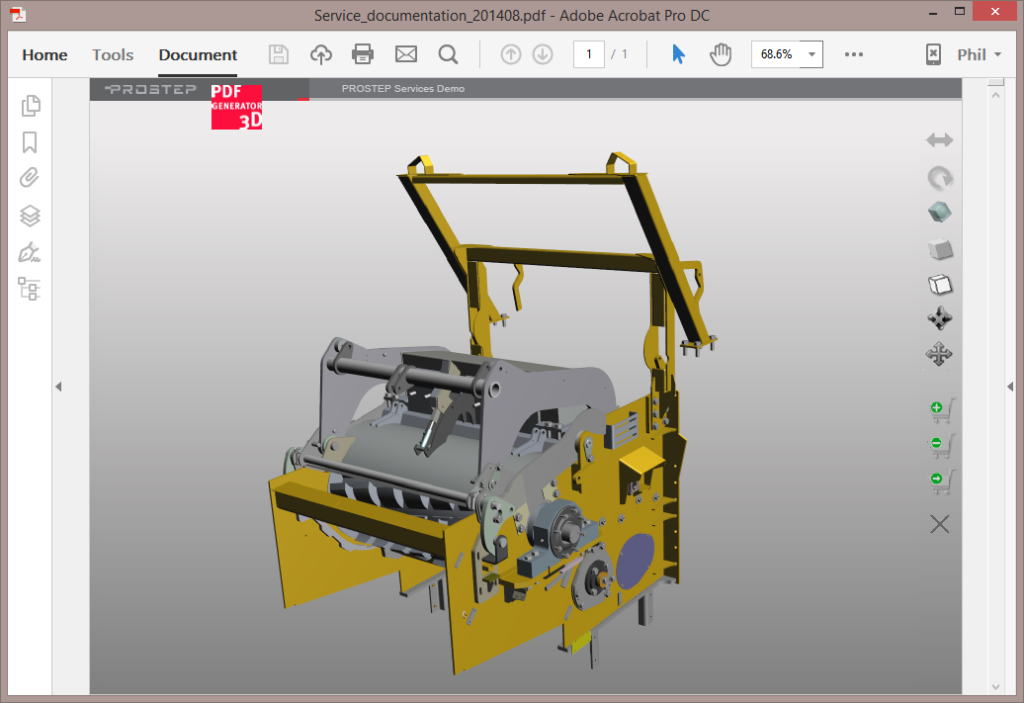Open the Model Tree panel icon
The image size is (1024, 703).
pos(30,289)
